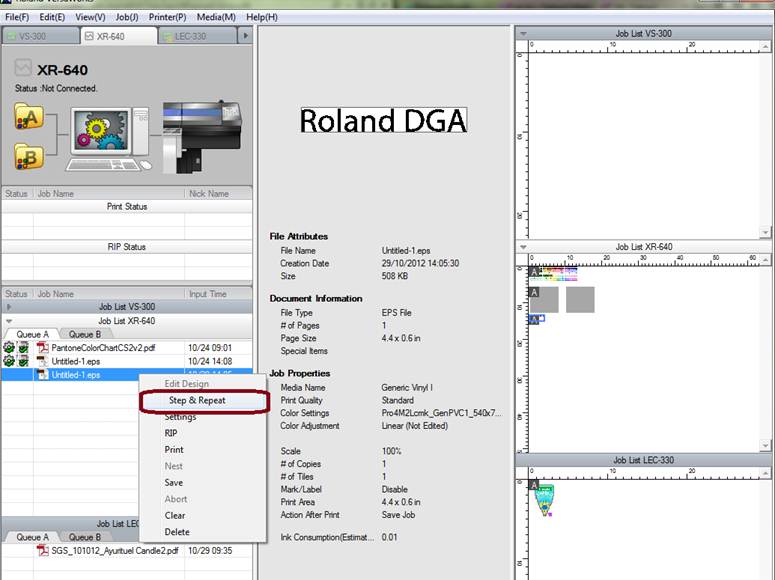Screen dimensions: 775x580
Task: Collapse Job List VS-300 layout preview panel
Action: click(x=523, y=34)
